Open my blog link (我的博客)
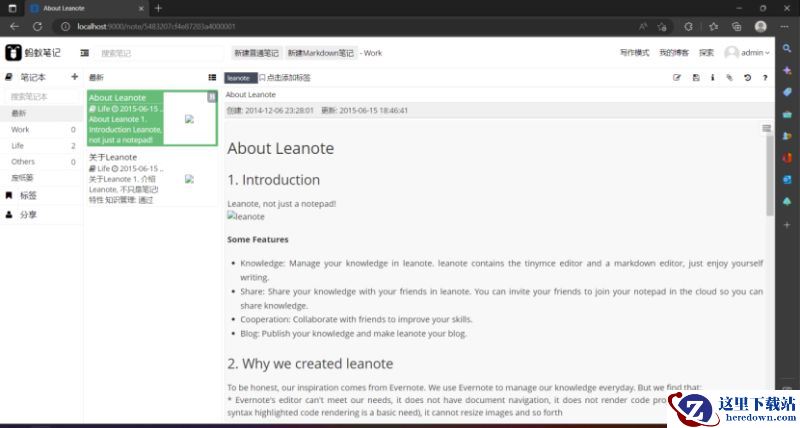Viewport: 800px width, 428px height. [x=673, y=53]
